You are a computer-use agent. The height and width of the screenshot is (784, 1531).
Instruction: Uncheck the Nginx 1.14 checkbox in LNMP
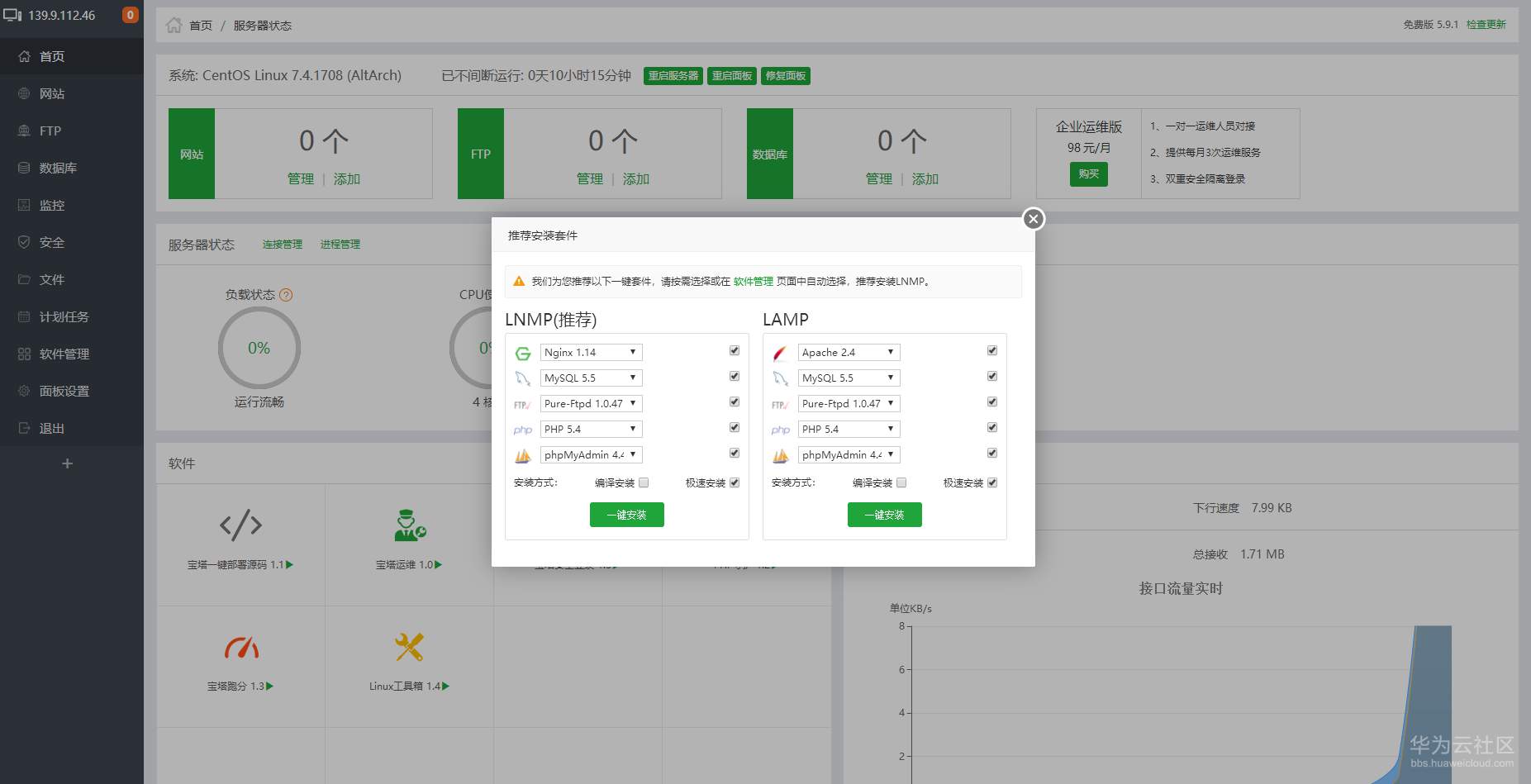click(735, 351)
